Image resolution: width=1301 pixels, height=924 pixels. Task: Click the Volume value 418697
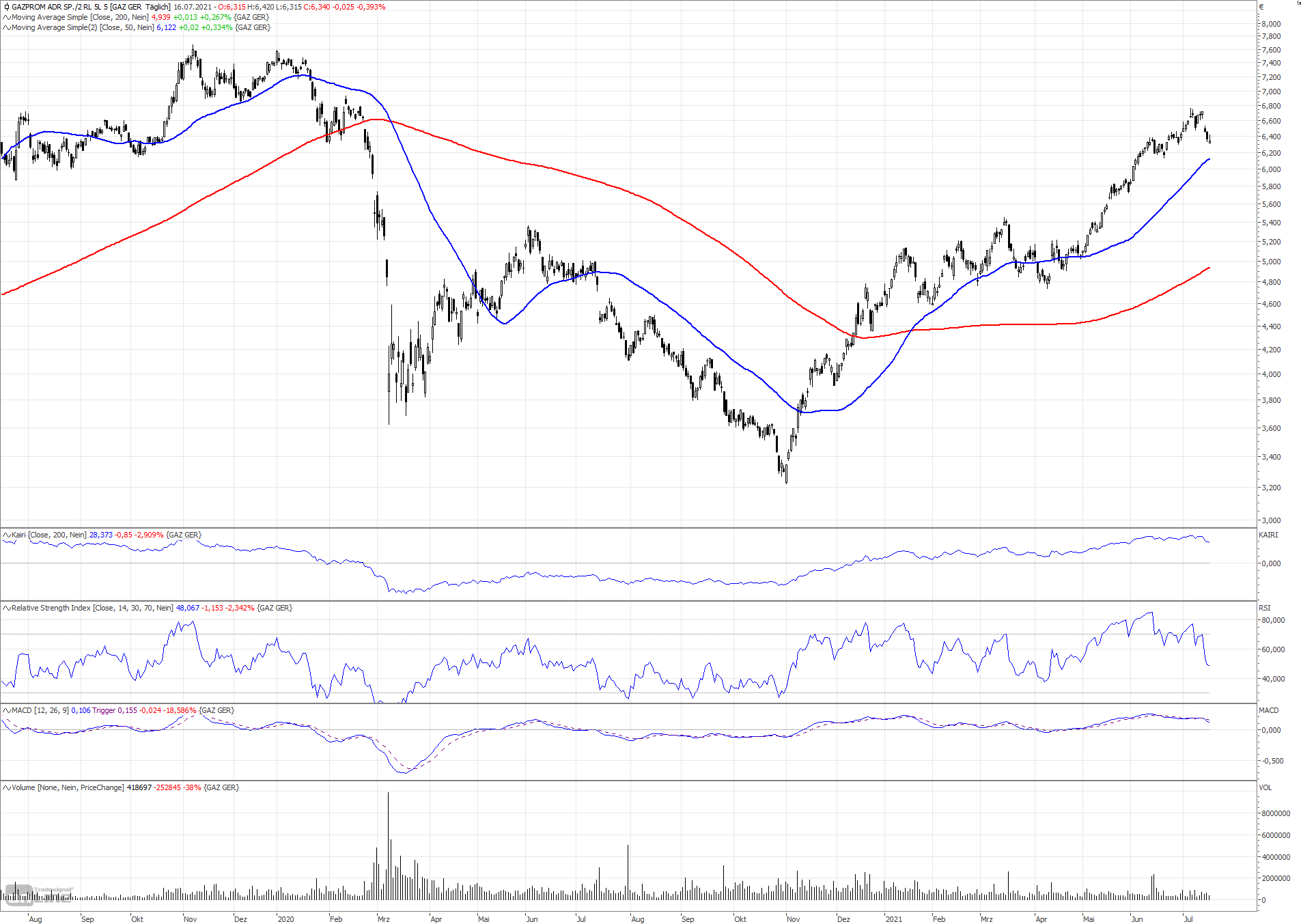pyautogui.click(x=139, y=787)
